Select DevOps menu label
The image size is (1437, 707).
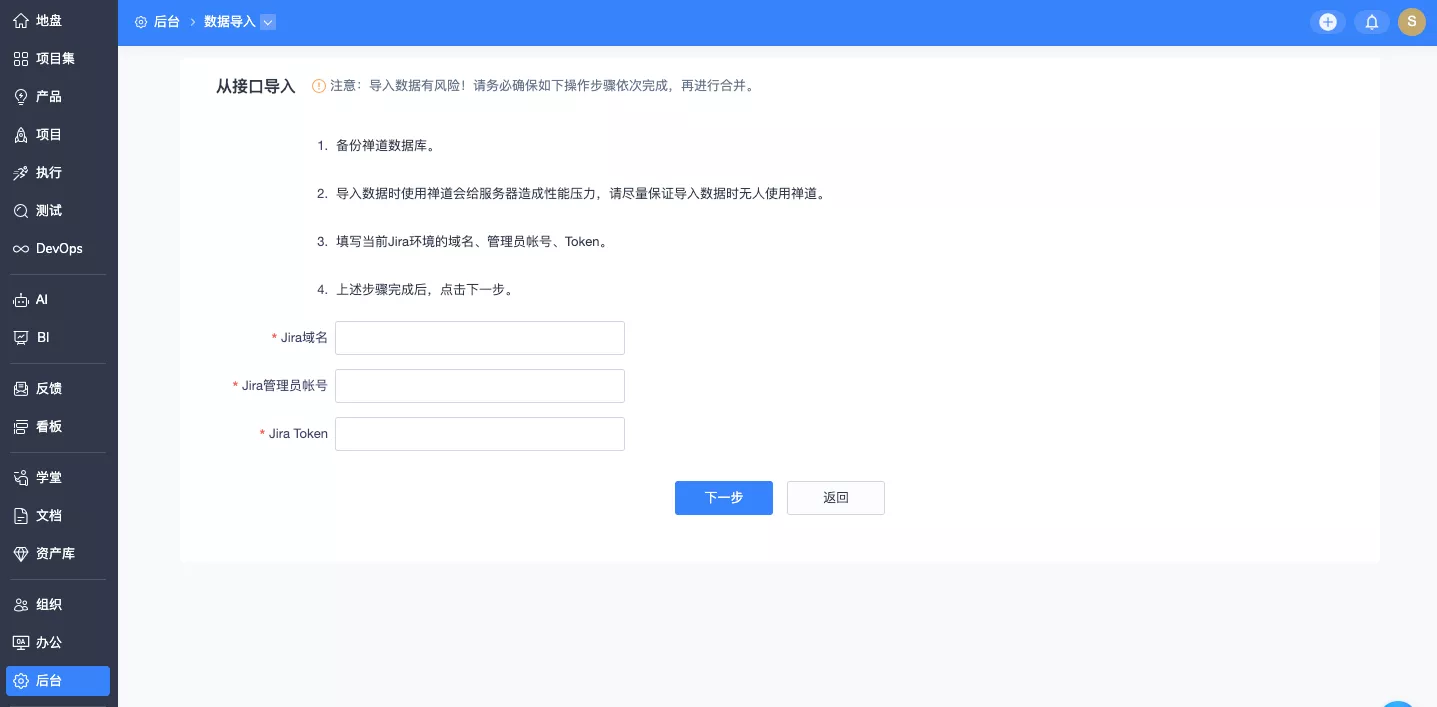[x=59, y=249]
